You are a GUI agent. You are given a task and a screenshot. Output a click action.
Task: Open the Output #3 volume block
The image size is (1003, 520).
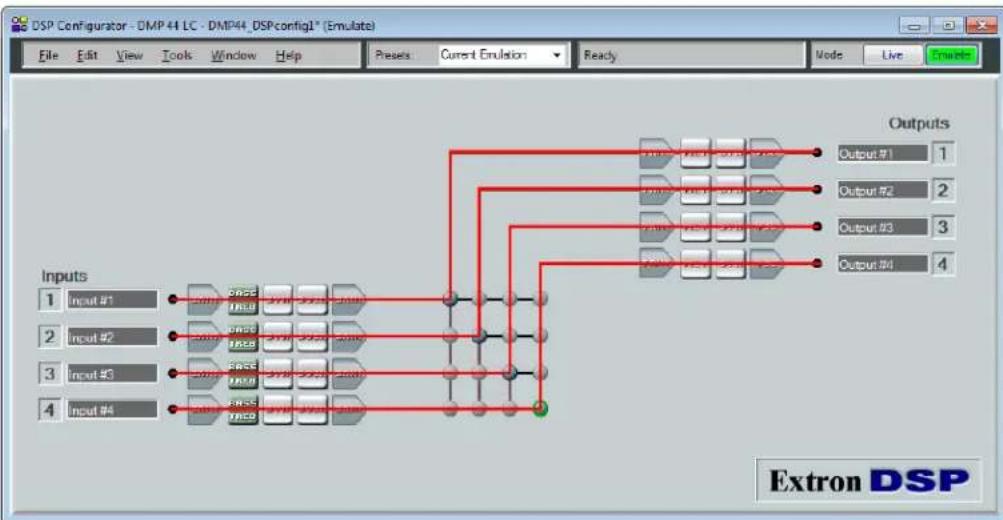tap(766, 227)
